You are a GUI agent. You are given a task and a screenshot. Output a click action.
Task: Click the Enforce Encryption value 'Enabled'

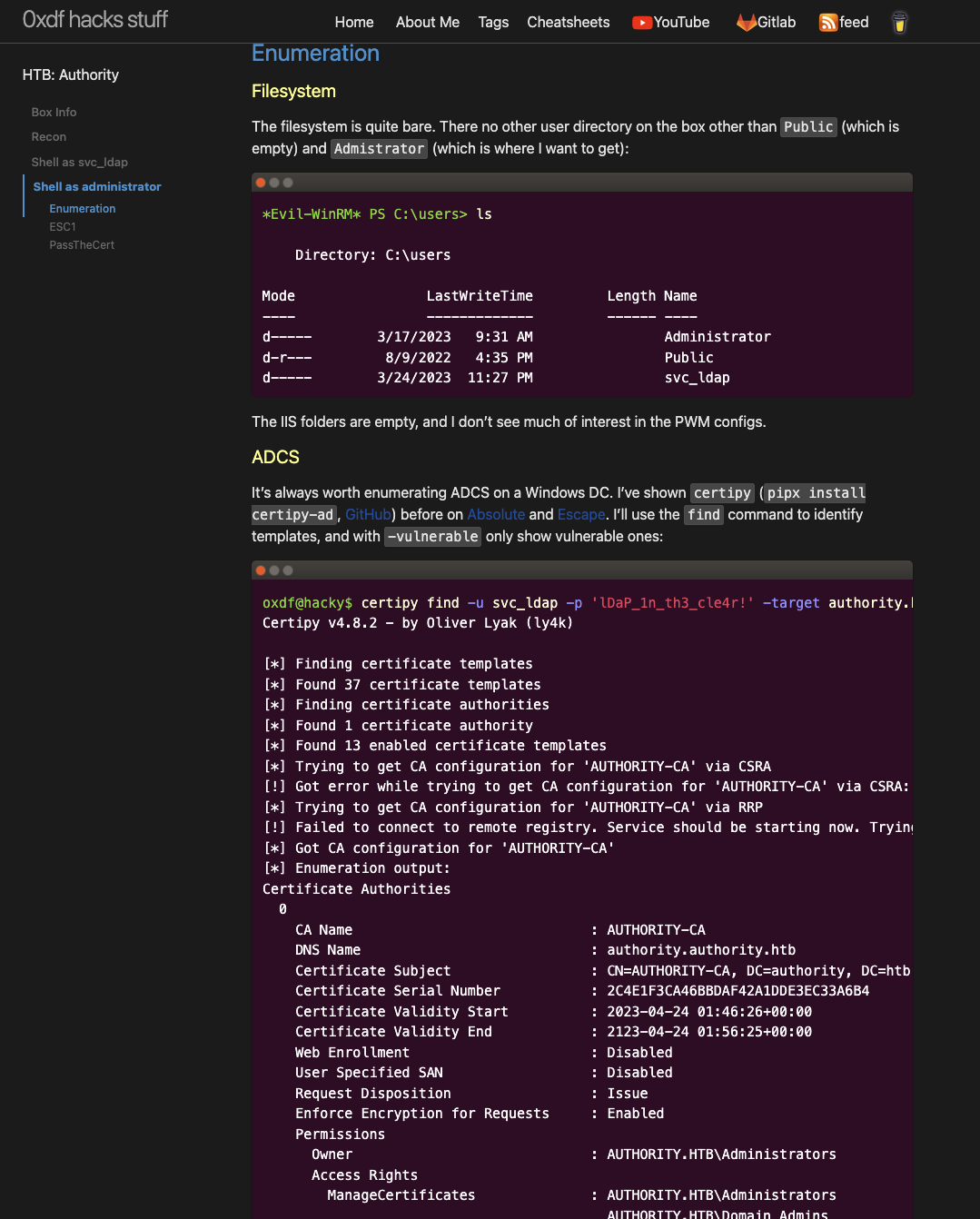click(x=636, y=1114)
